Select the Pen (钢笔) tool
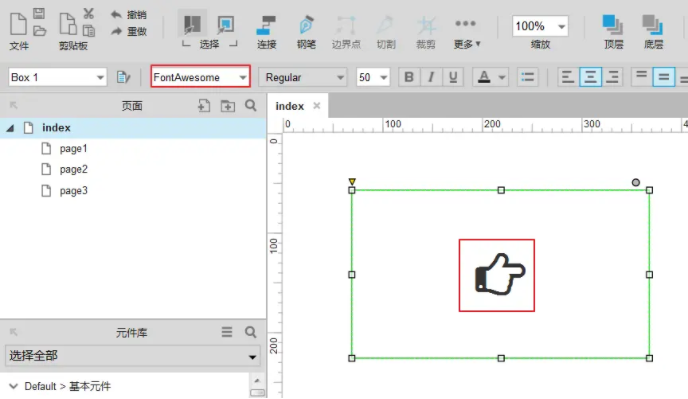The height and width of the screenshot is (399, 688). pyautogui.click(x=306, y=32)
